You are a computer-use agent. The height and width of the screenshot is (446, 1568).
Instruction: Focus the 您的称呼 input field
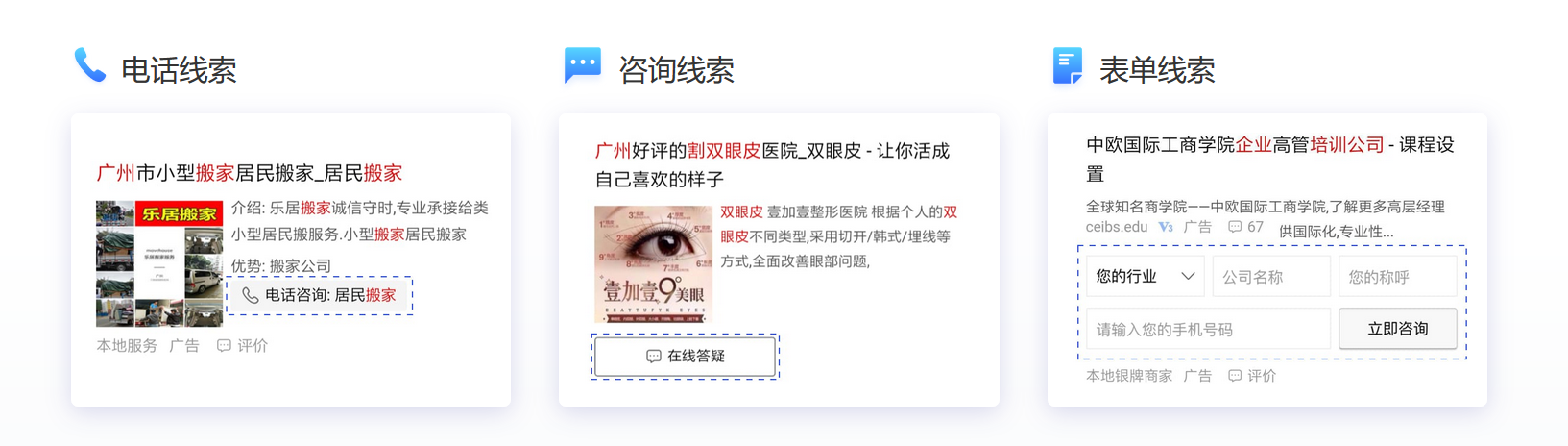1397,277
